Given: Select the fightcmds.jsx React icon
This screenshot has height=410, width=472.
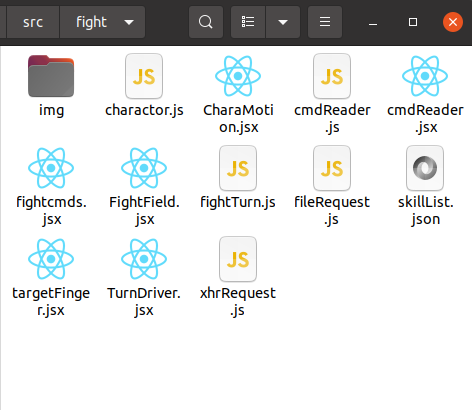Looking at the screenshot, I should (51, 168).
